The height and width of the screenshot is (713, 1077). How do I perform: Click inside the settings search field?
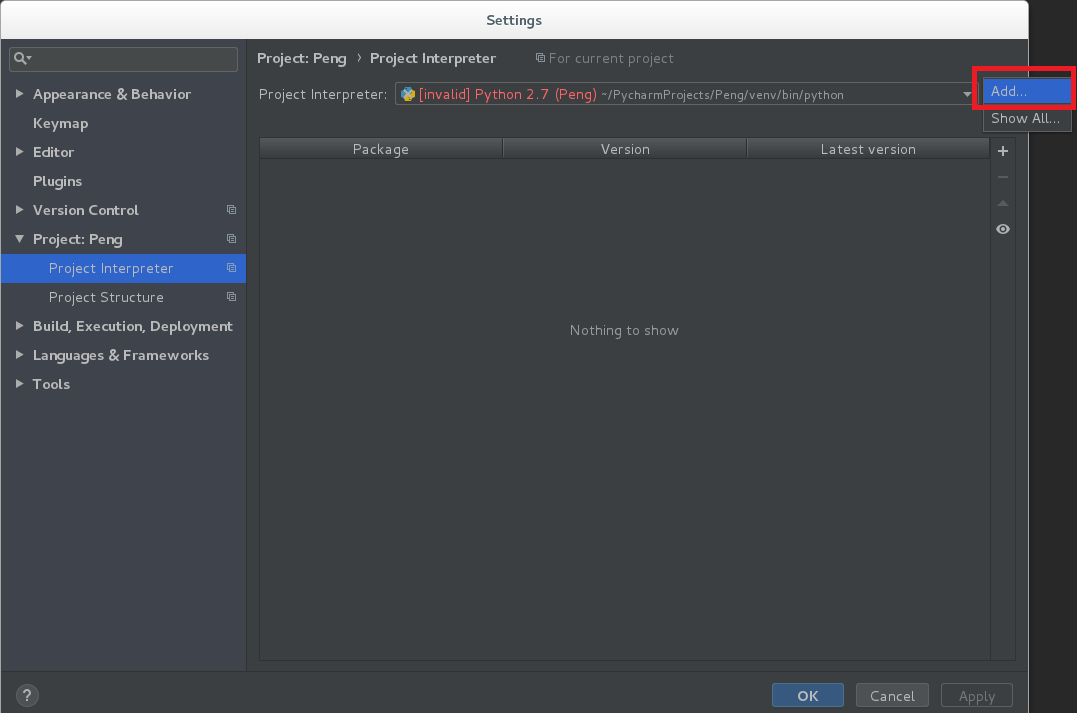[x=124, y=59]
